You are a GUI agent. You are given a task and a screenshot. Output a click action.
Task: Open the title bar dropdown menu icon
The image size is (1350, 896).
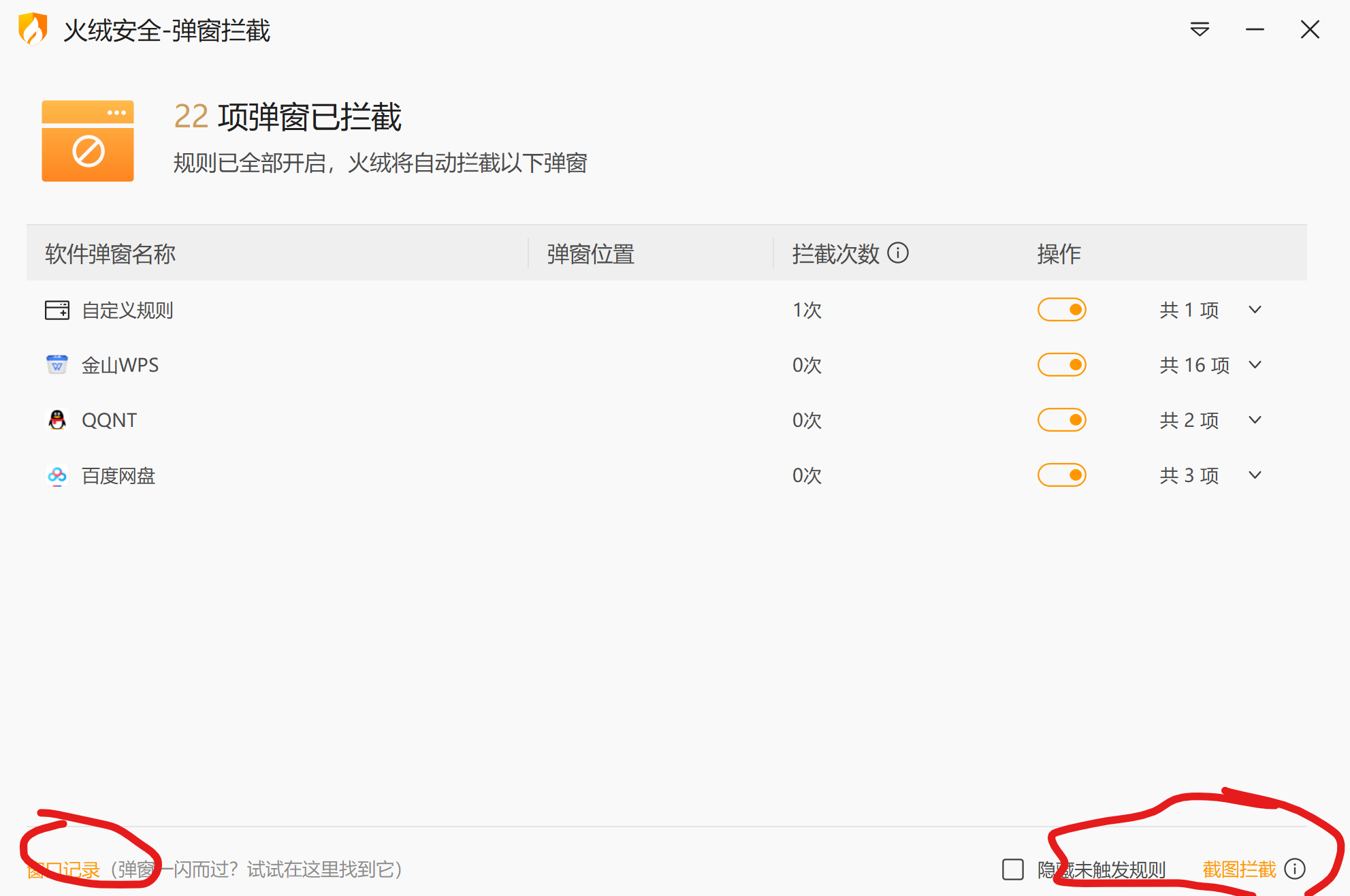click(1200, 29)
